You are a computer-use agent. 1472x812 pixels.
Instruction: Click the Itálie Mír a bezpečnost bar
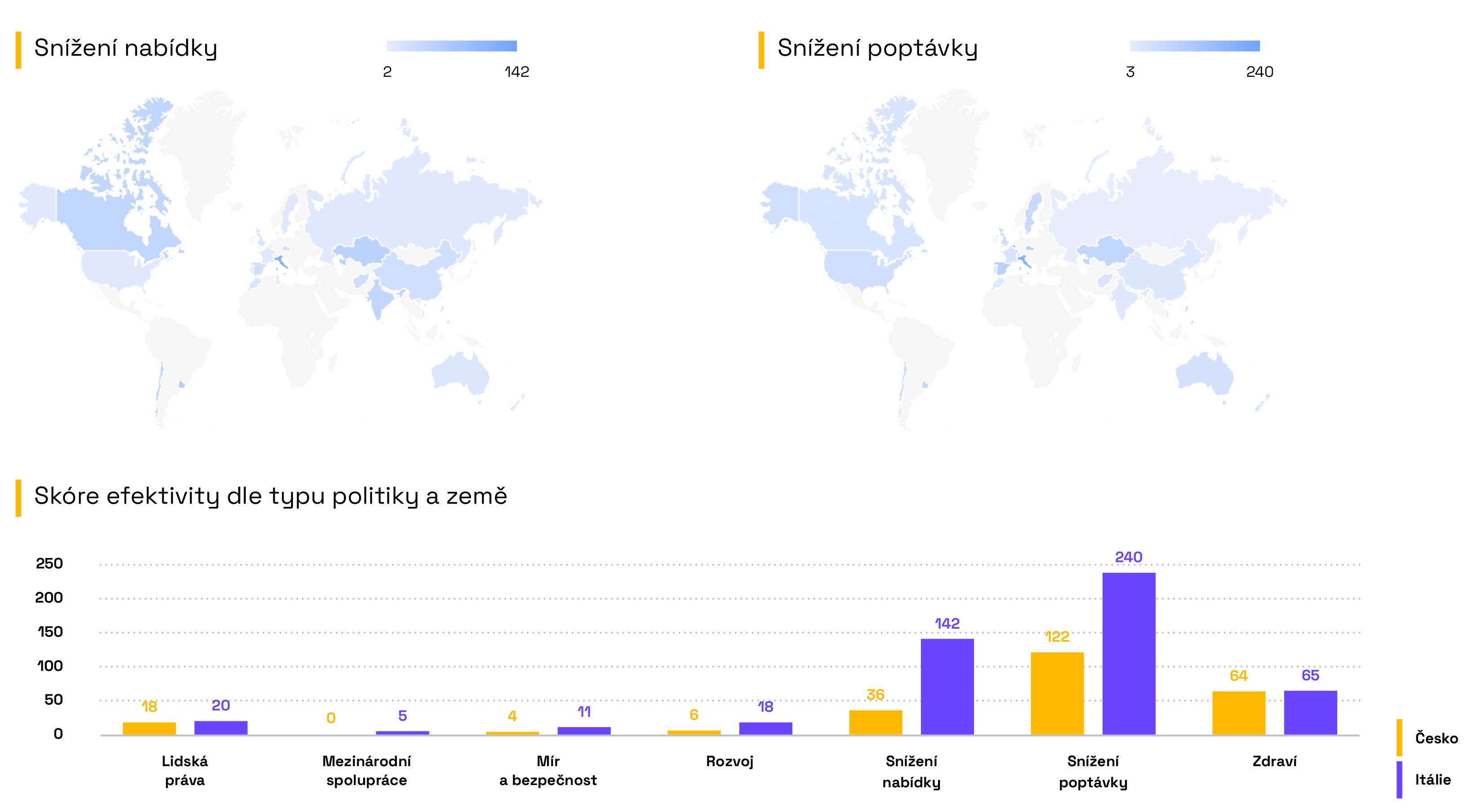click(x=583, y=730)
